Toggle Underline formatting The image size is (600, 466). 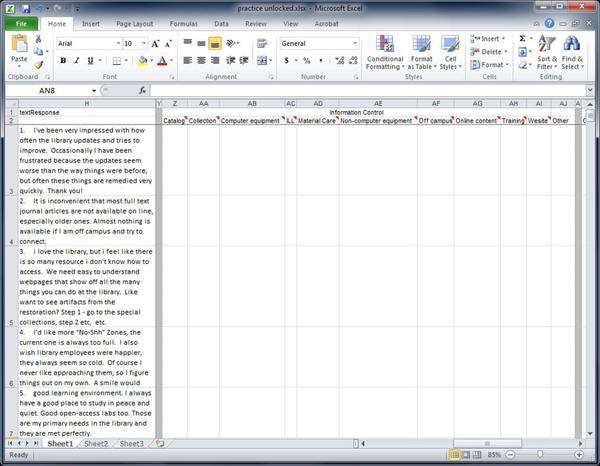coord(91,61)
